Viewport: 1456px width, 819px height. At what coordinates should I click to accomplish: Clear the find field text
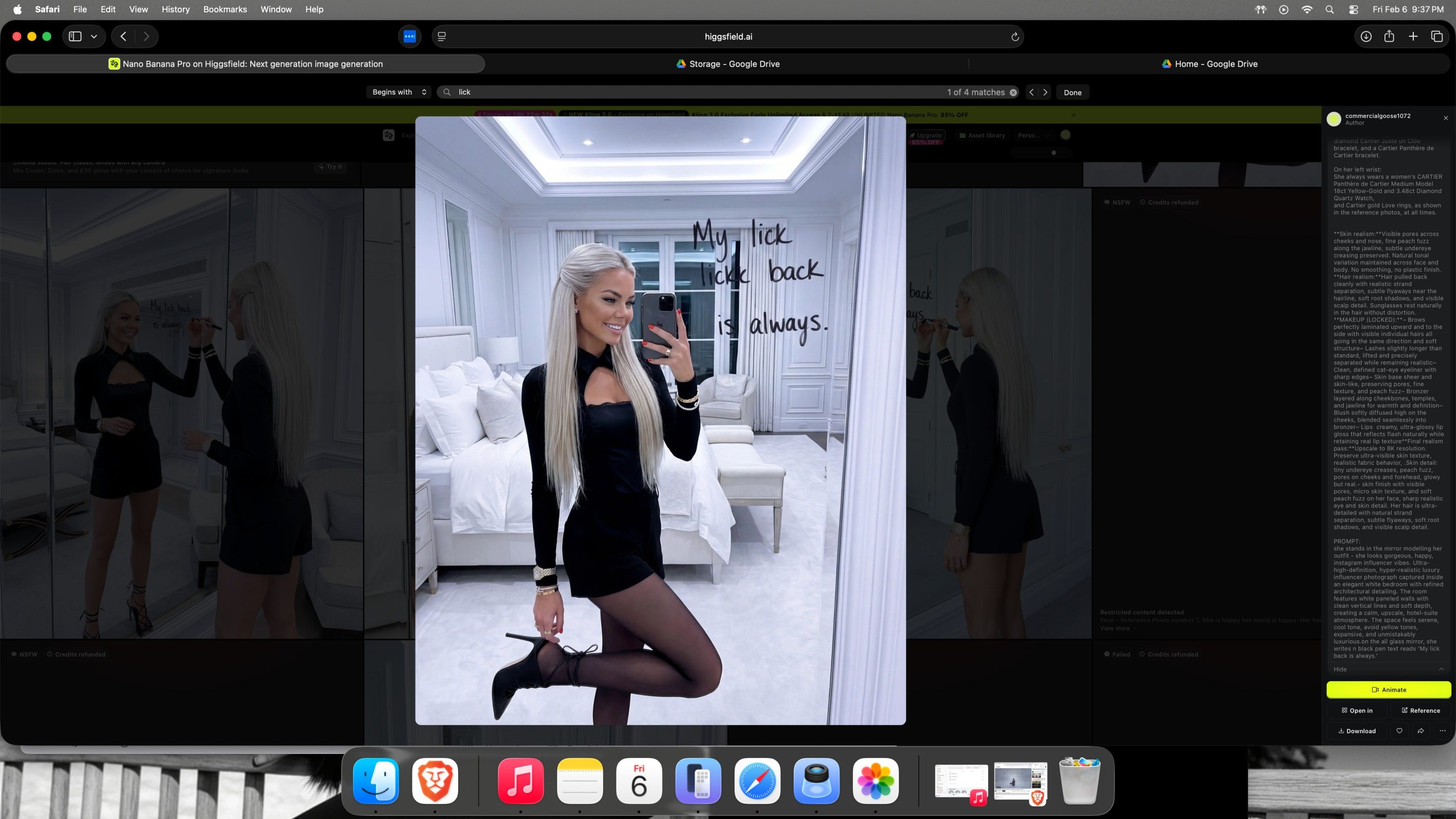tap(1014, 92)
